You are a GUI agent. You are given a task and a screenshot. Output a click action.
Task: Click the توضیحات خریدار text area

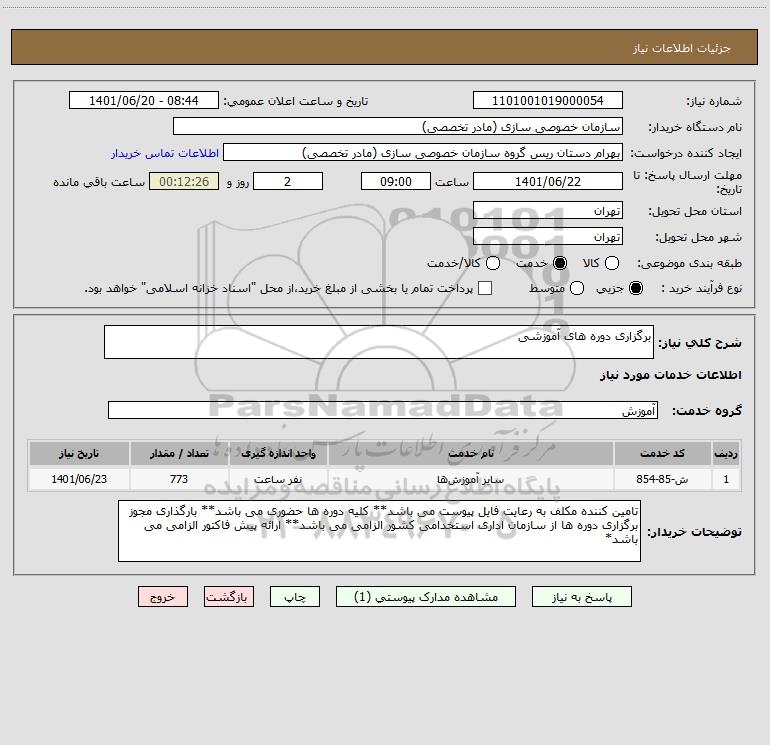point(379,531)
